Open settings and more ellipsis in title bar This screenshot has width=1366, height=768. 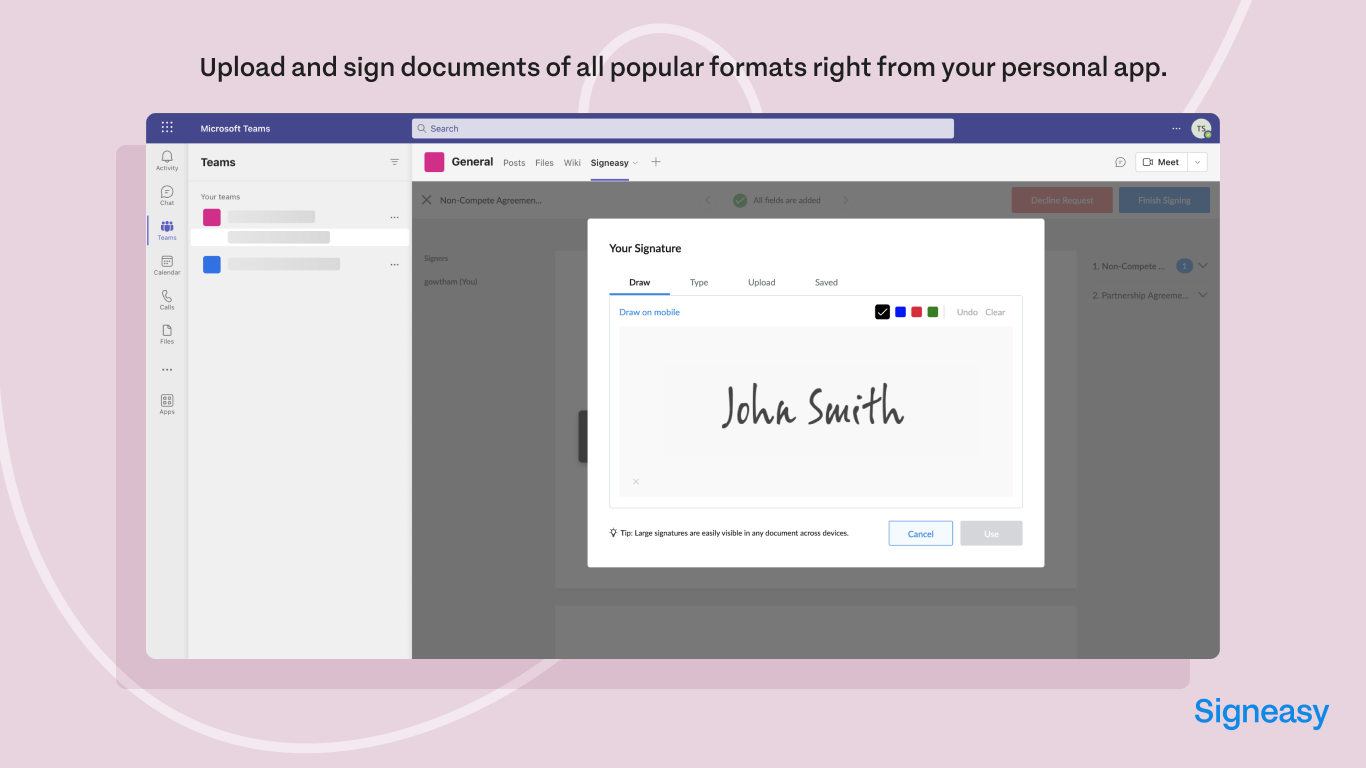pyautogui.click(x=1176, y=128)
